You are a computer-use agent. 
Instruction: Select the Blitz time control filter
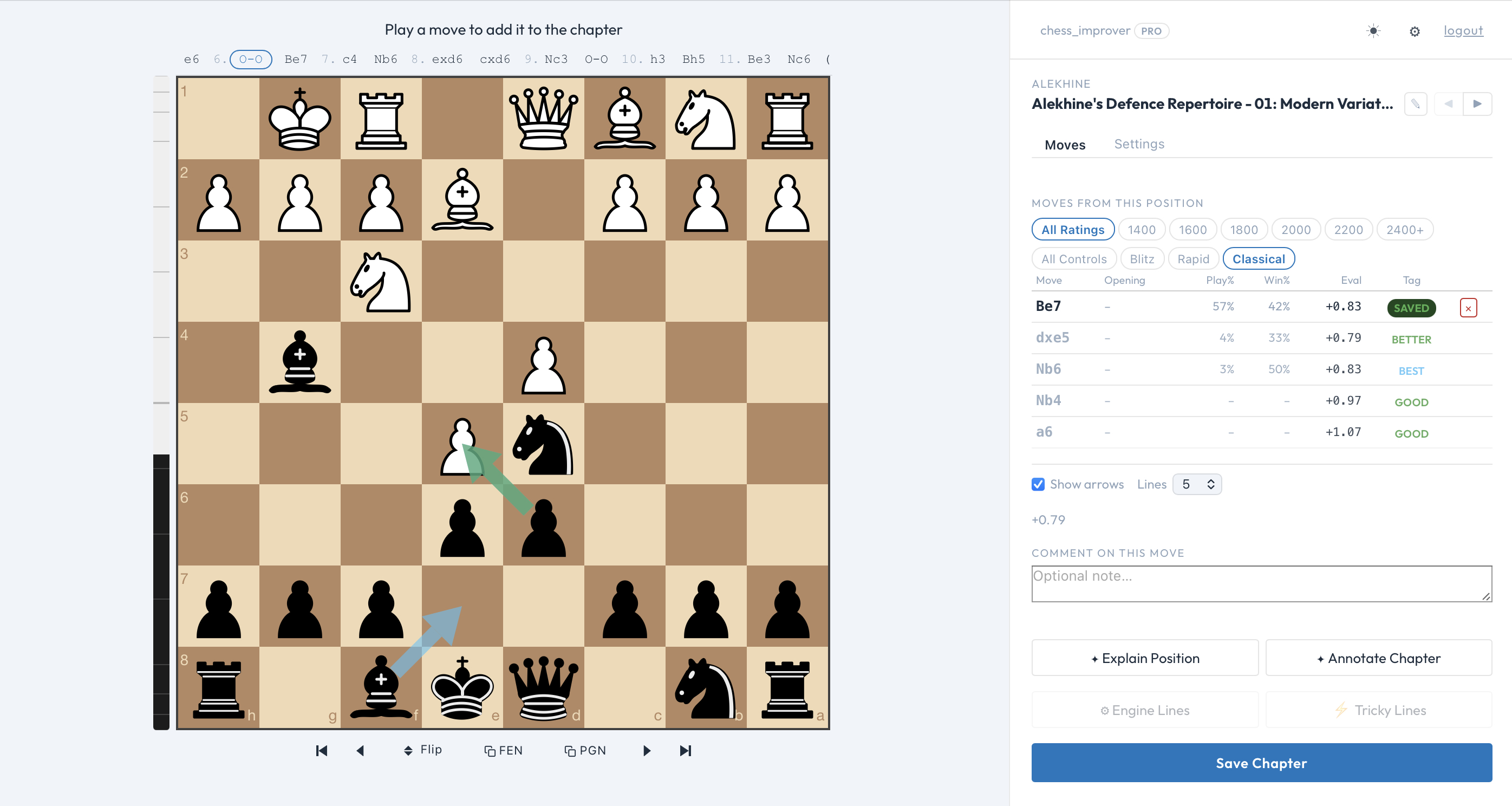pos(1142,259)
